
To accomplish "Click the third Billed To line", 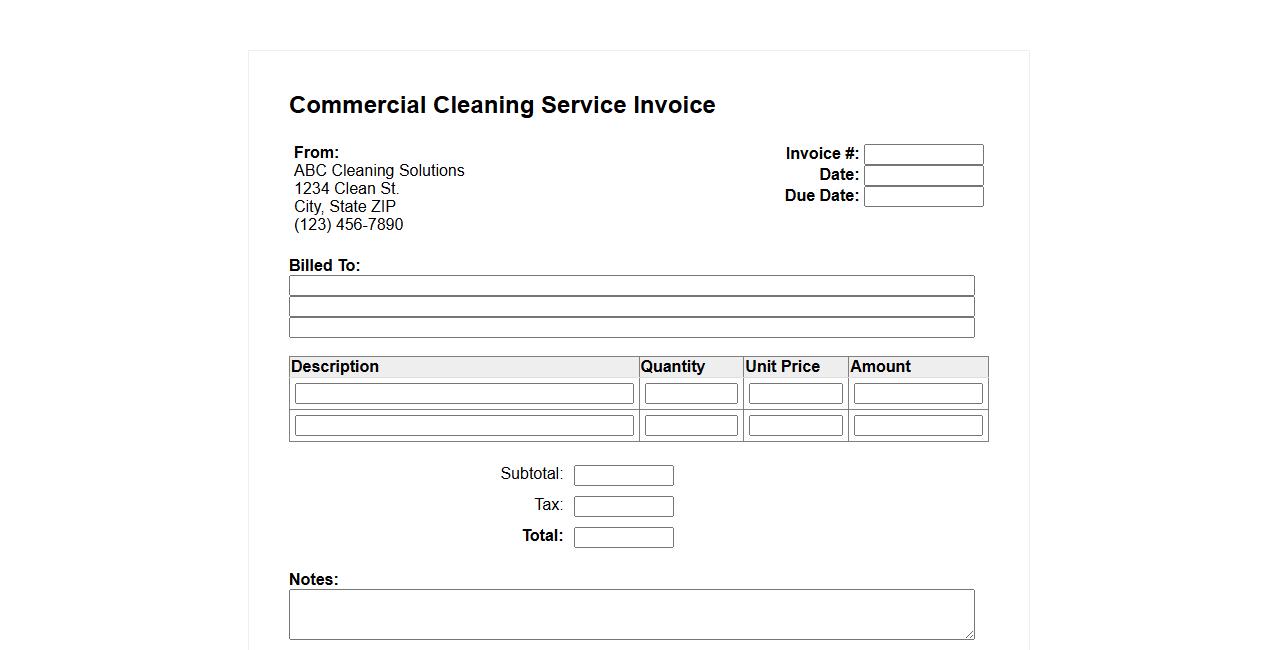I will tap(631, 327).
